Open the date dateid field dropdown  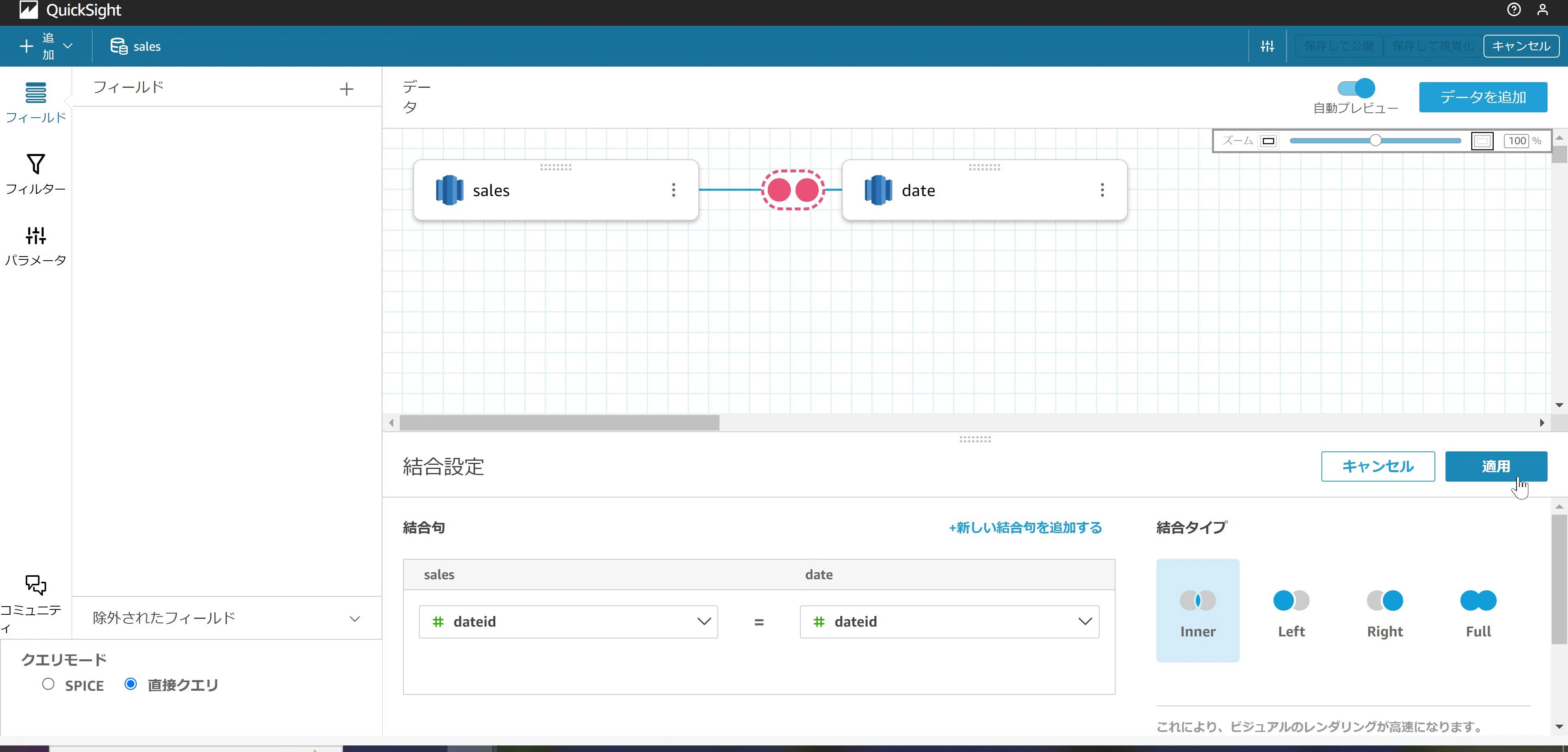tap(949, 622)
